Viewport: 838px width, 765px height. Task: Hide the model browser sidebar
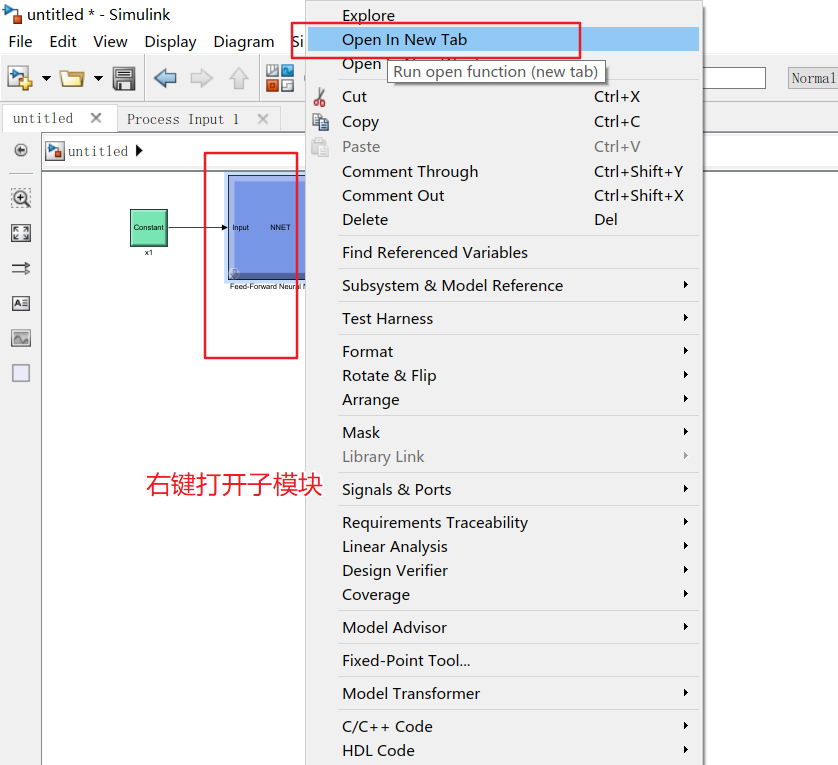pyautogui.click(x=20, y=150)
